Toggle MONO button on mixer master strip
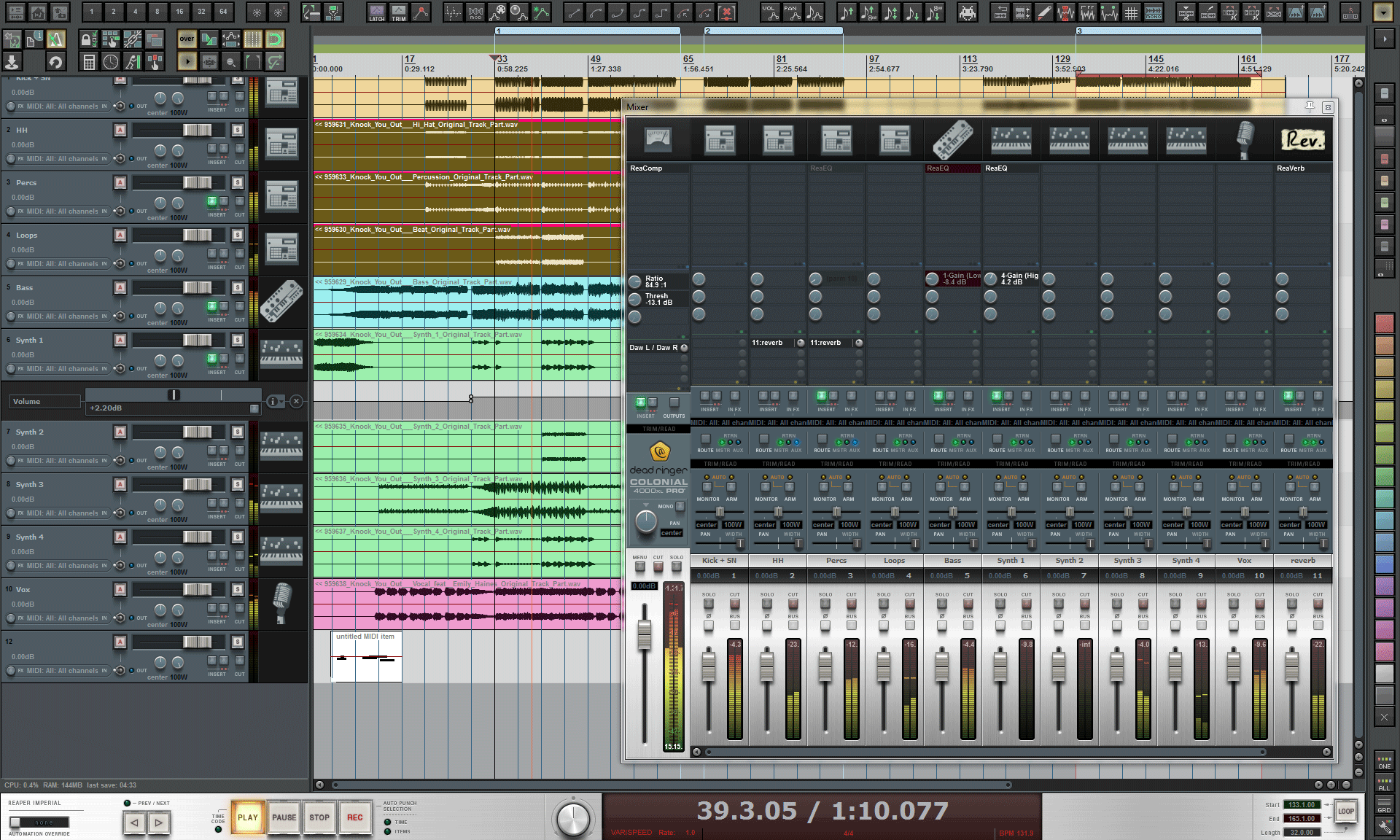 pos(680,506)
